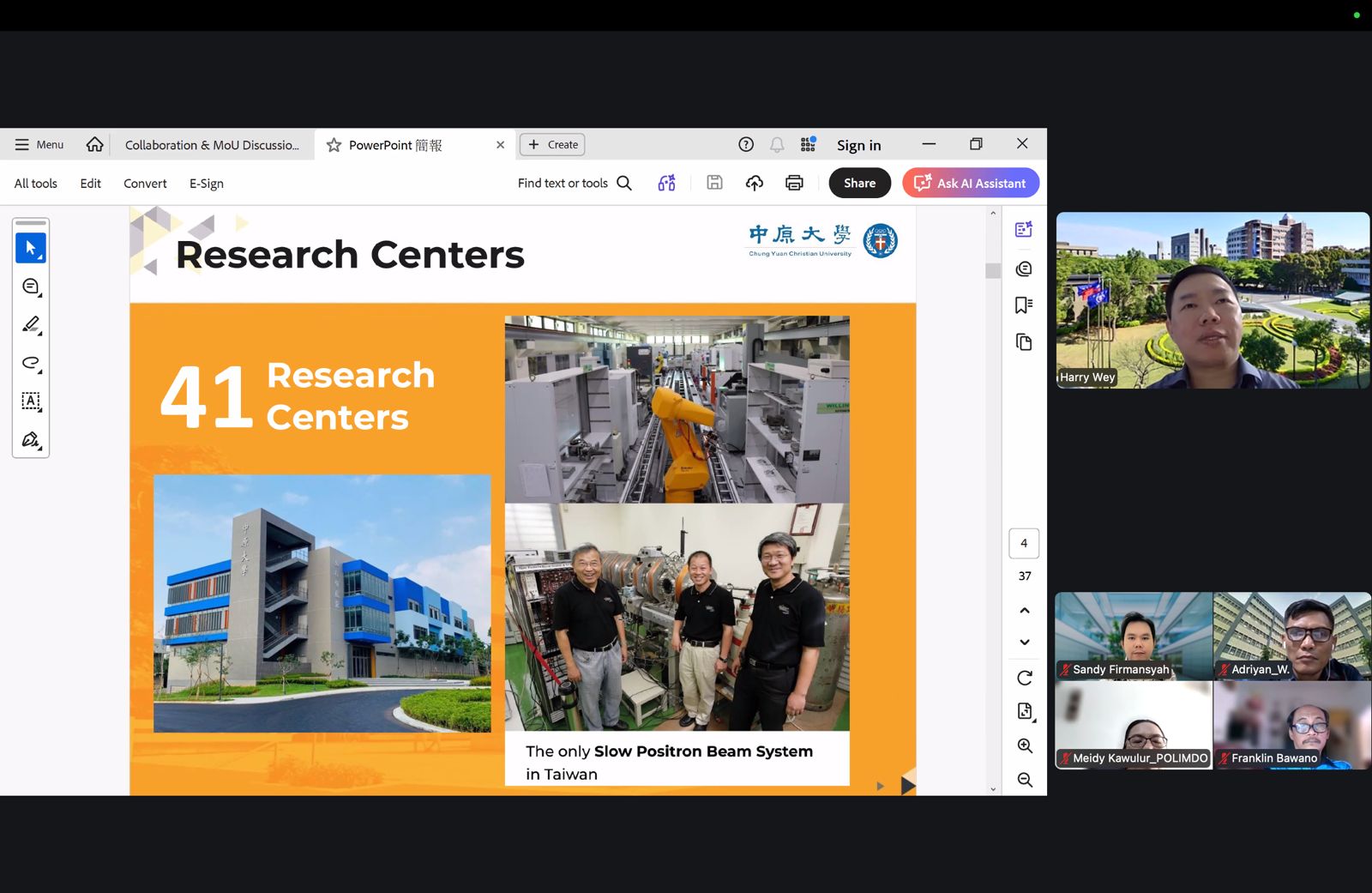1372x893 pixels.
Task: Open the Convert menu
Action: click(145, 184)
